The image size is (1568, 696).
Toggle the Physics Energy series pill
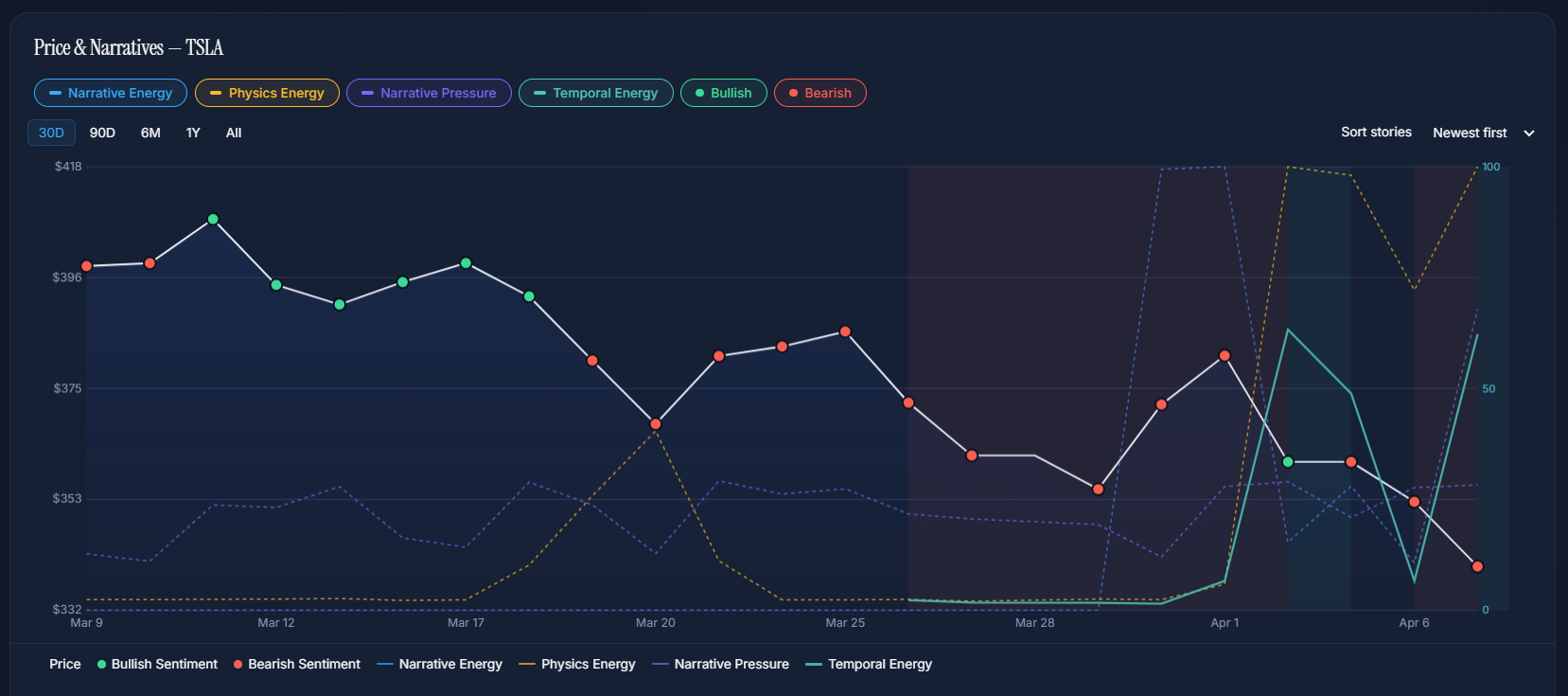(x=267, y=93)
